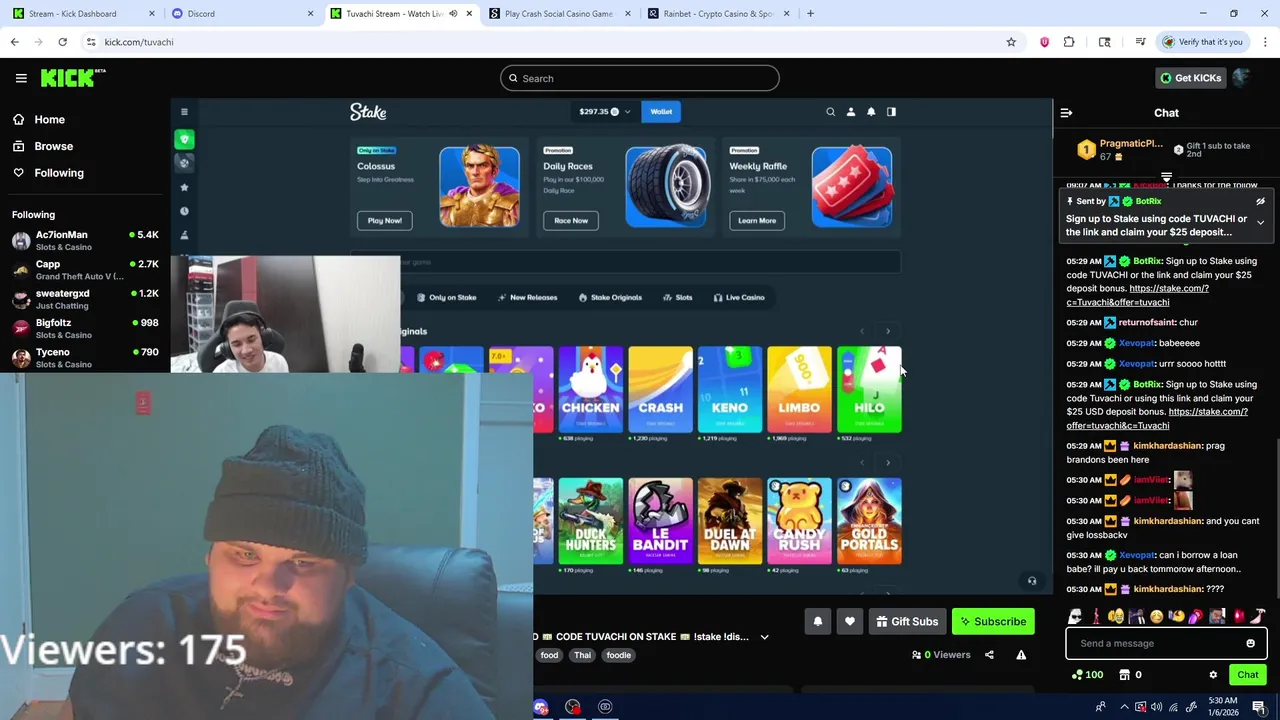
Task: Select the New Releases tab
Action: tap(528, 297)
